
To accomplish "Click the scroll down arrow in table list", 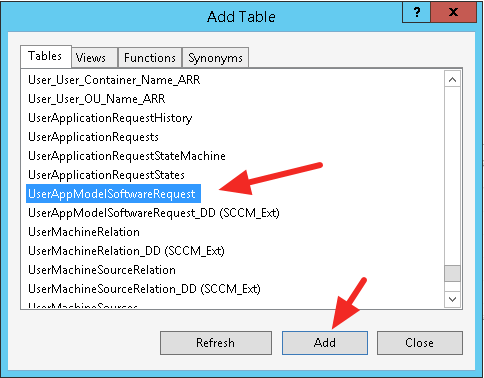I will tap(452, 299).
